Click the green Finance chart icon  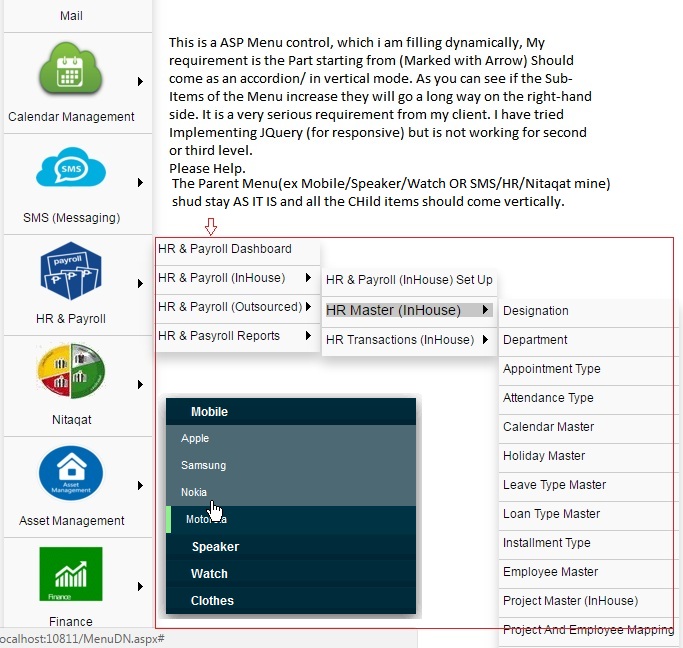[71, 574]
